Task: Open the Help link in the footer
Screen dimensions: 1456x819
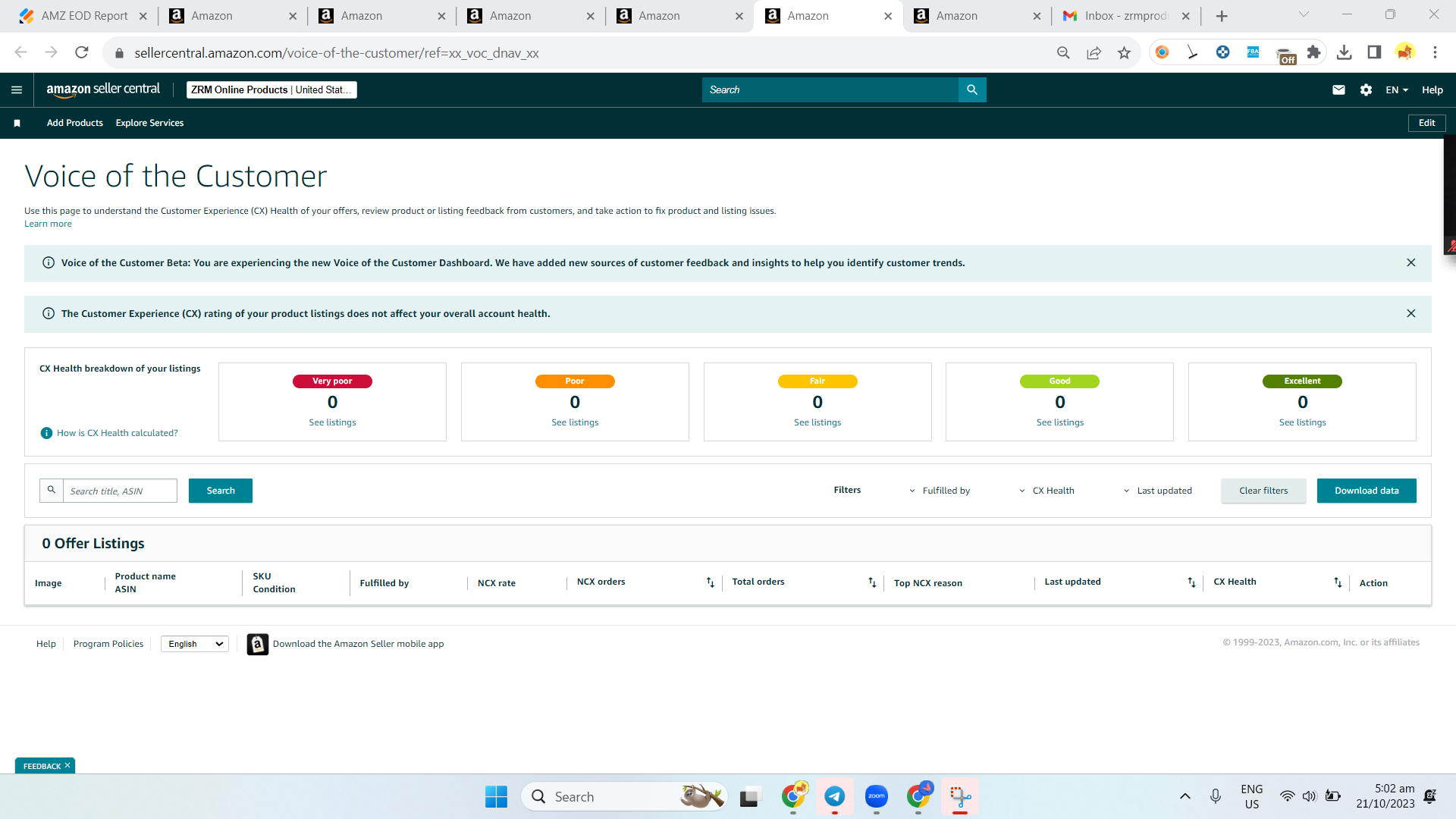Action: 46,644
